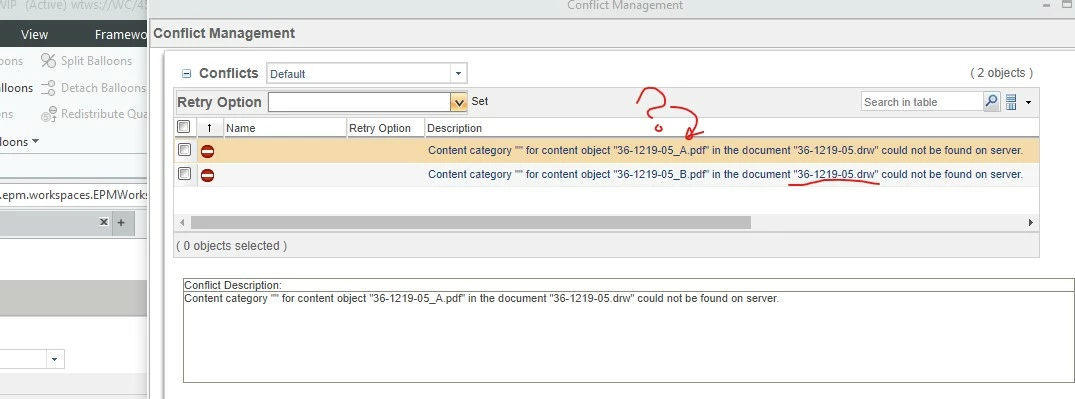The height and width of the screenshot is (399, 1075).
Task: Select description text for 36-1219-05_B.pdf conflict
Action: [x=725, y=175]
